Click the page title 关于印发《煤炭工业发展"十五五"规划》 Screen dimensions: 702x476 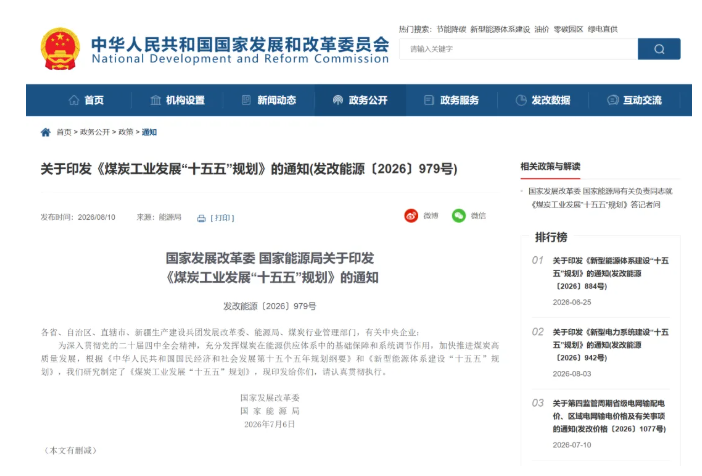pos(249,169)
